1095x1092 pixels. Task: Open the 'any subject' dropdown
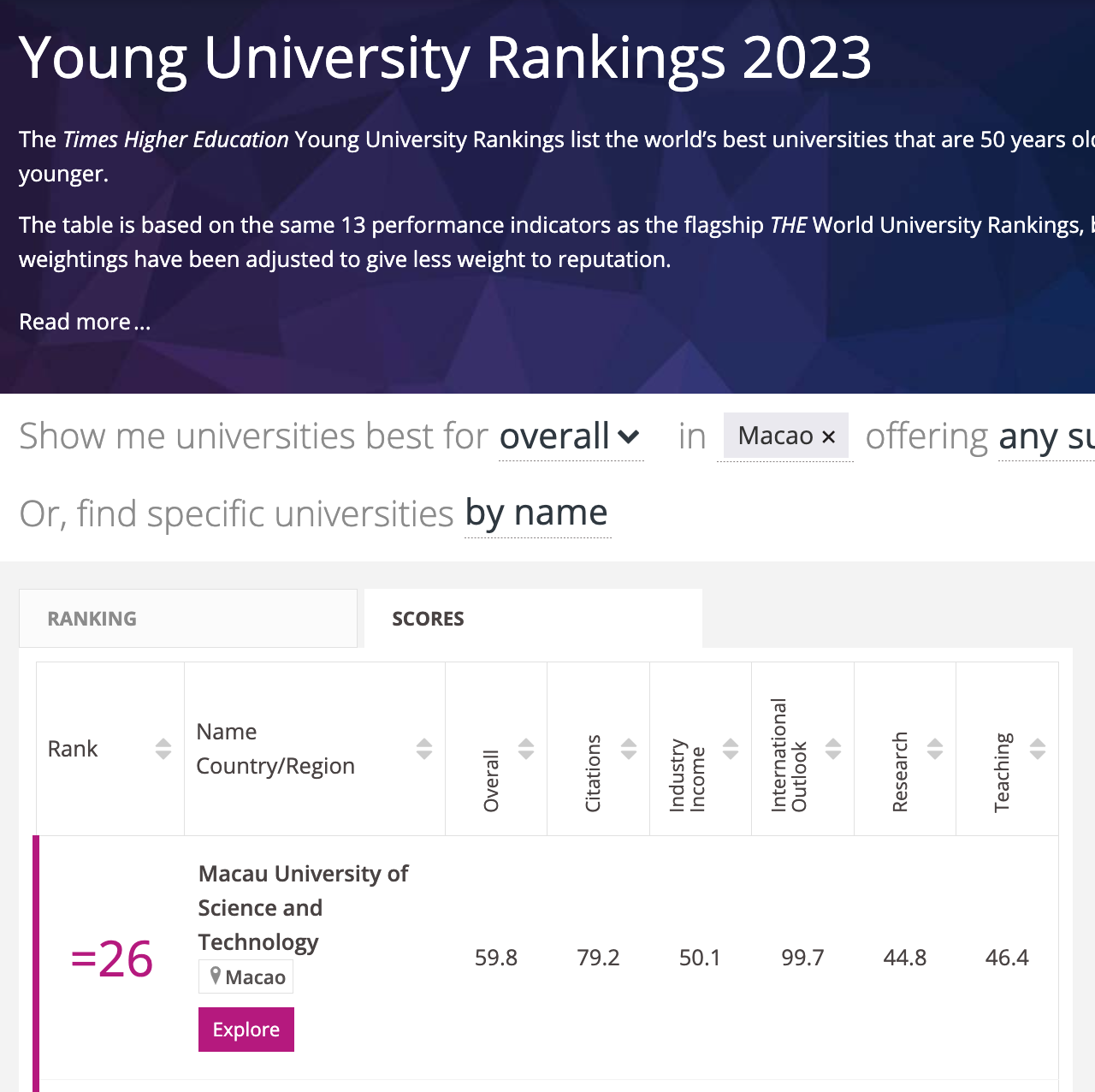click(x=1046, y=436)
